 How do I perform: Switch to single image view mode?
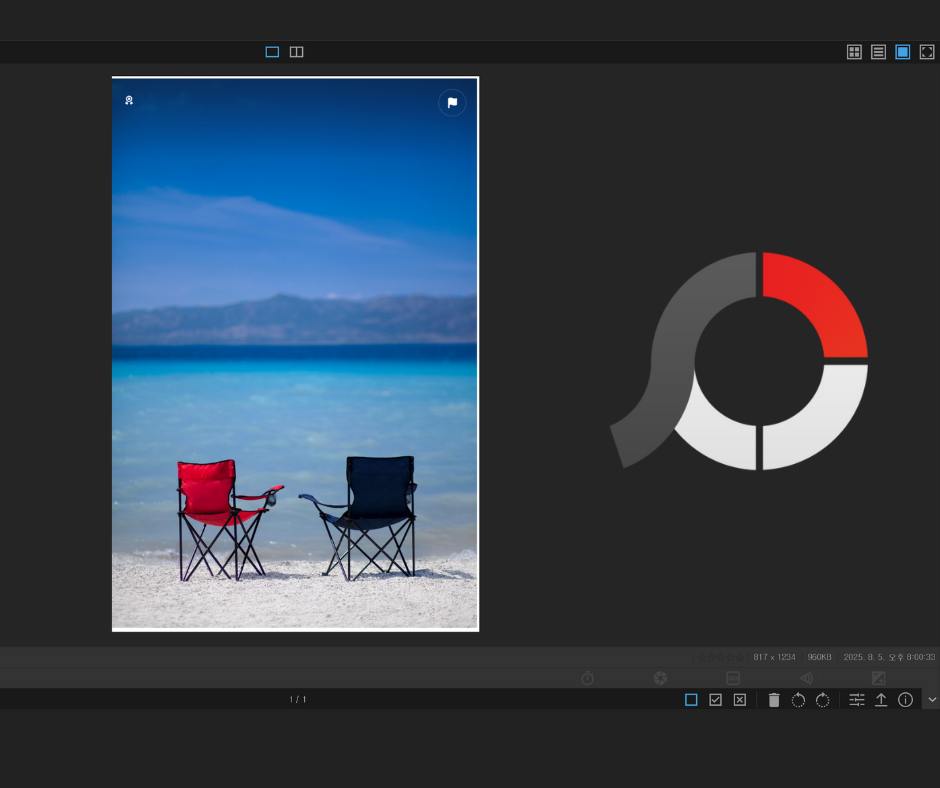click(x=272, y=52)
